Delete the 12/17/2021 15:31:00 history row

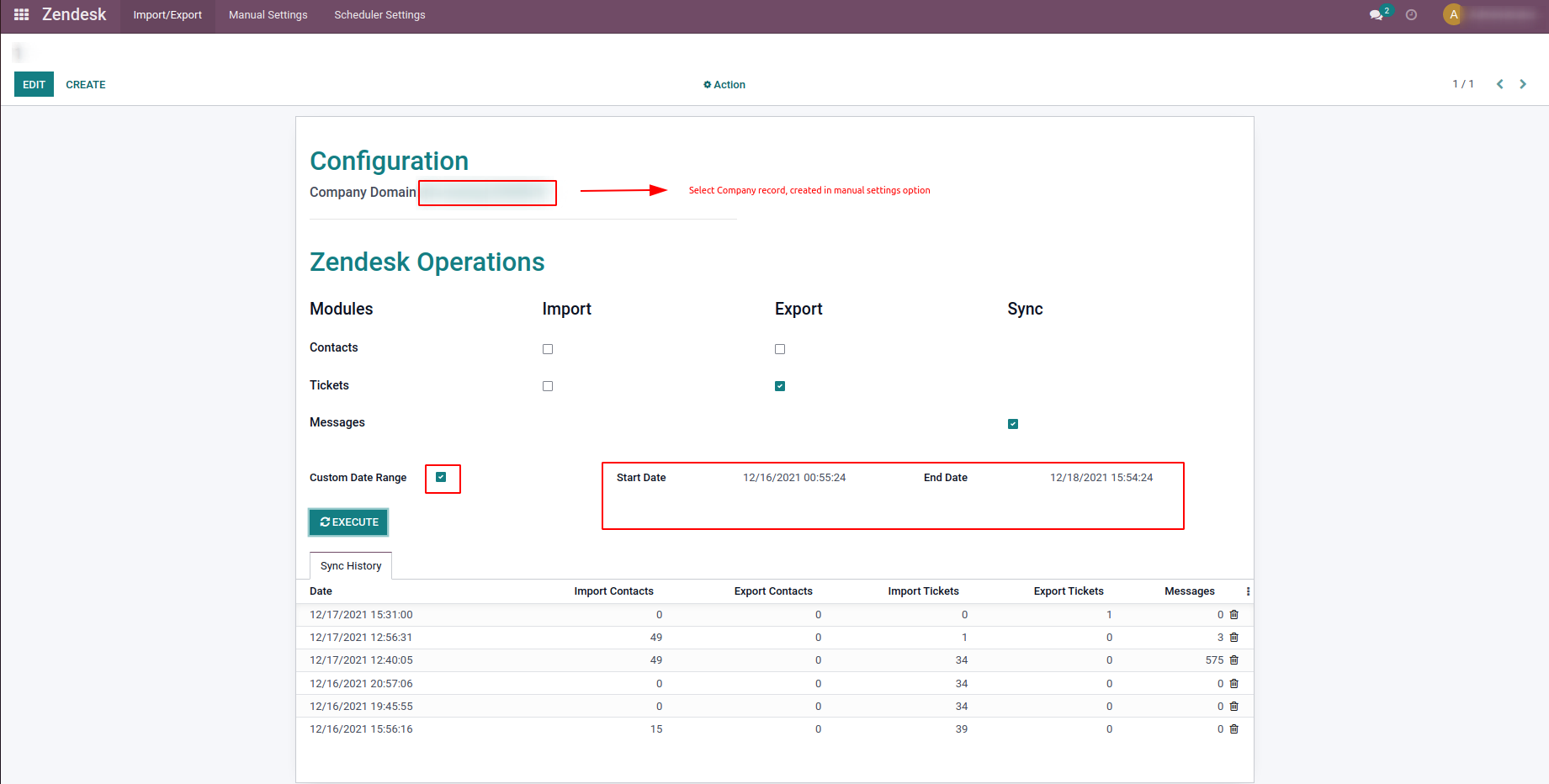pyautogui.click(x=1234, y=615)
